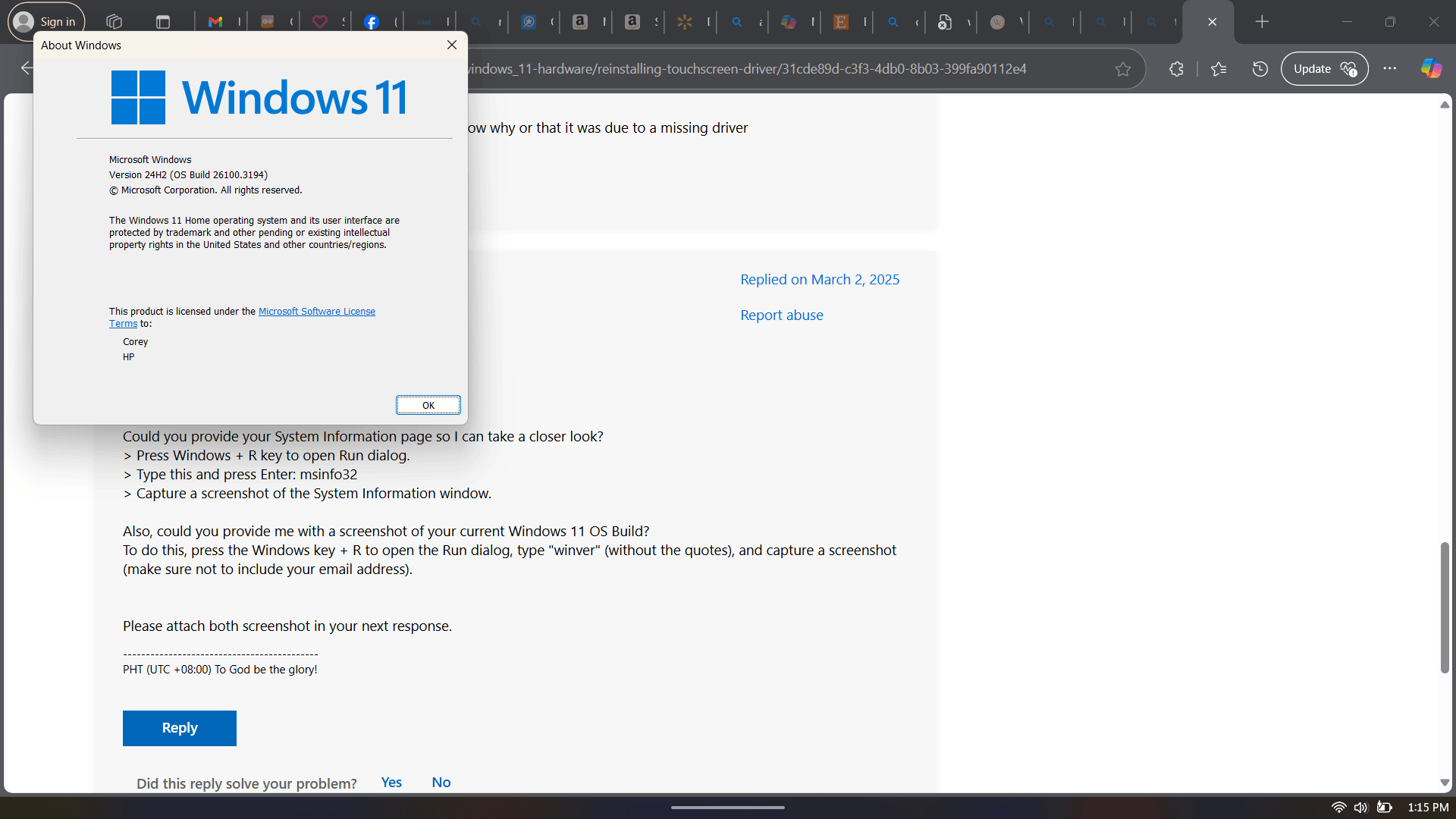1456x819 pixels.
Task: Switch to the Walmart tab
Action: click(x=685, y=22)
